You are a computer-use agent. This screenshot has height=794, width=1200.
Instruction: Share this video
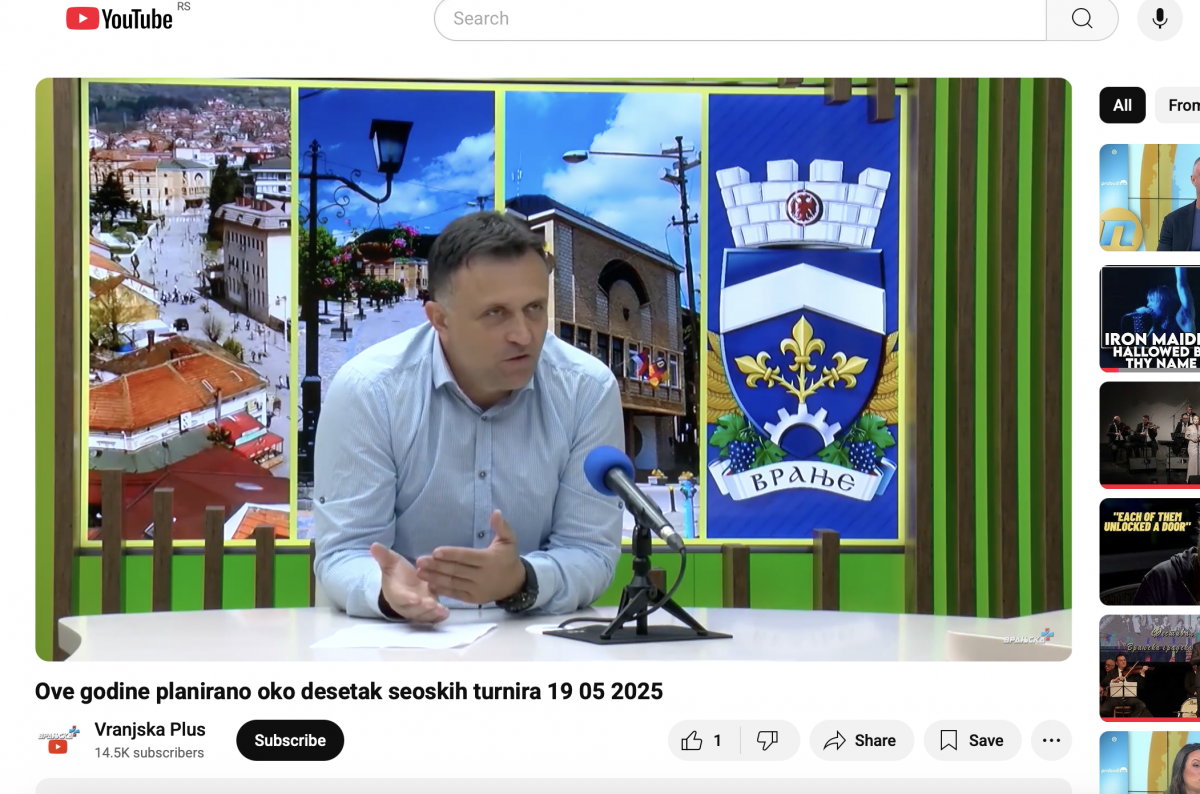861,740
